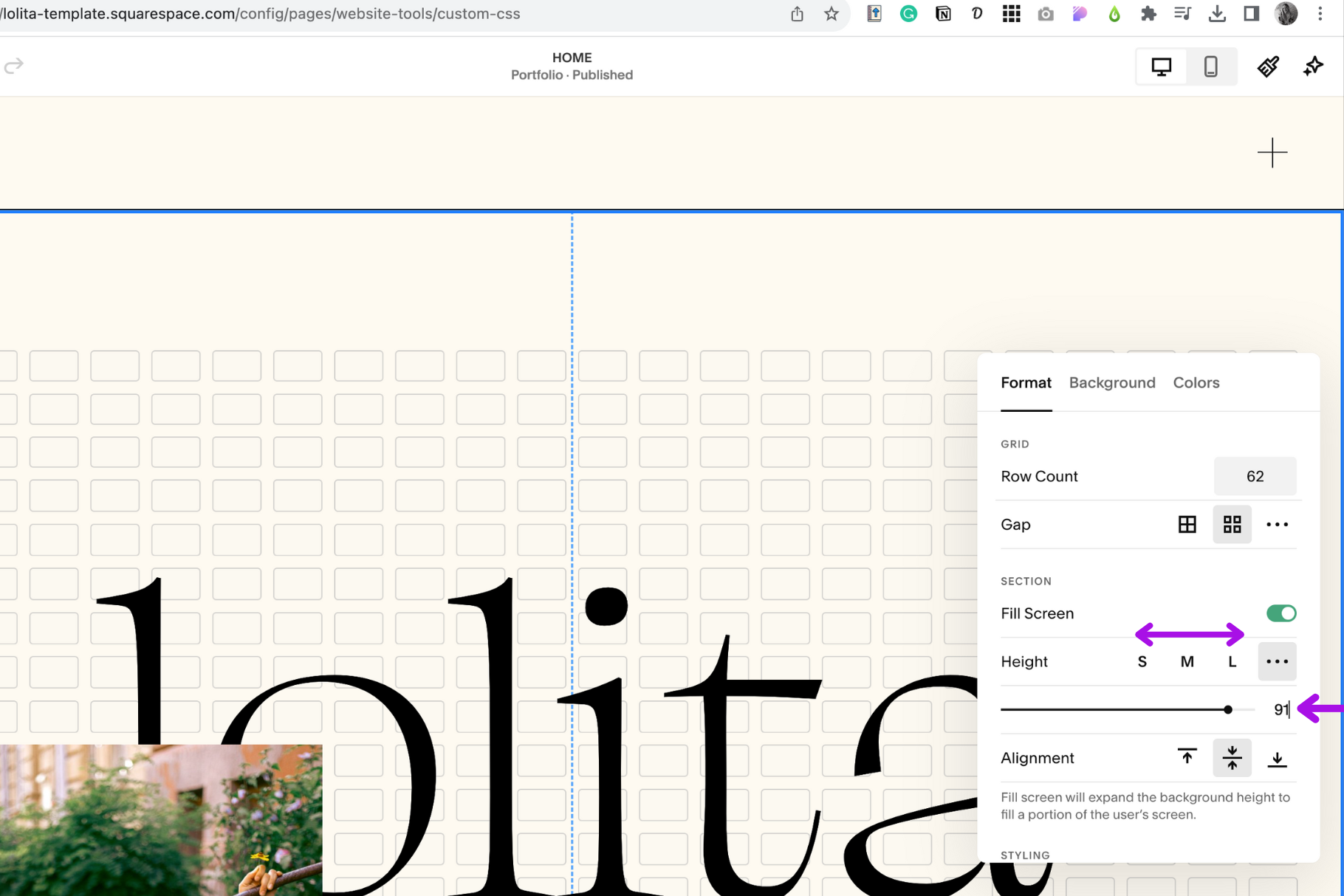Click the plus icon in header
This screenshot has width=1344, height=896.
tap(1272, 153)
